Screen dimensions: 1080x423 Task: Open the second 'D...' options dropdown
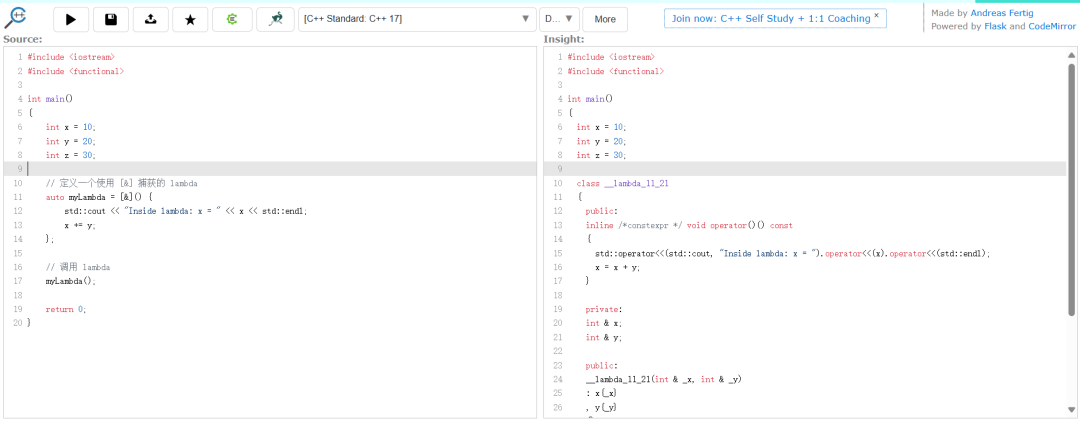click(x=559, y=19)
